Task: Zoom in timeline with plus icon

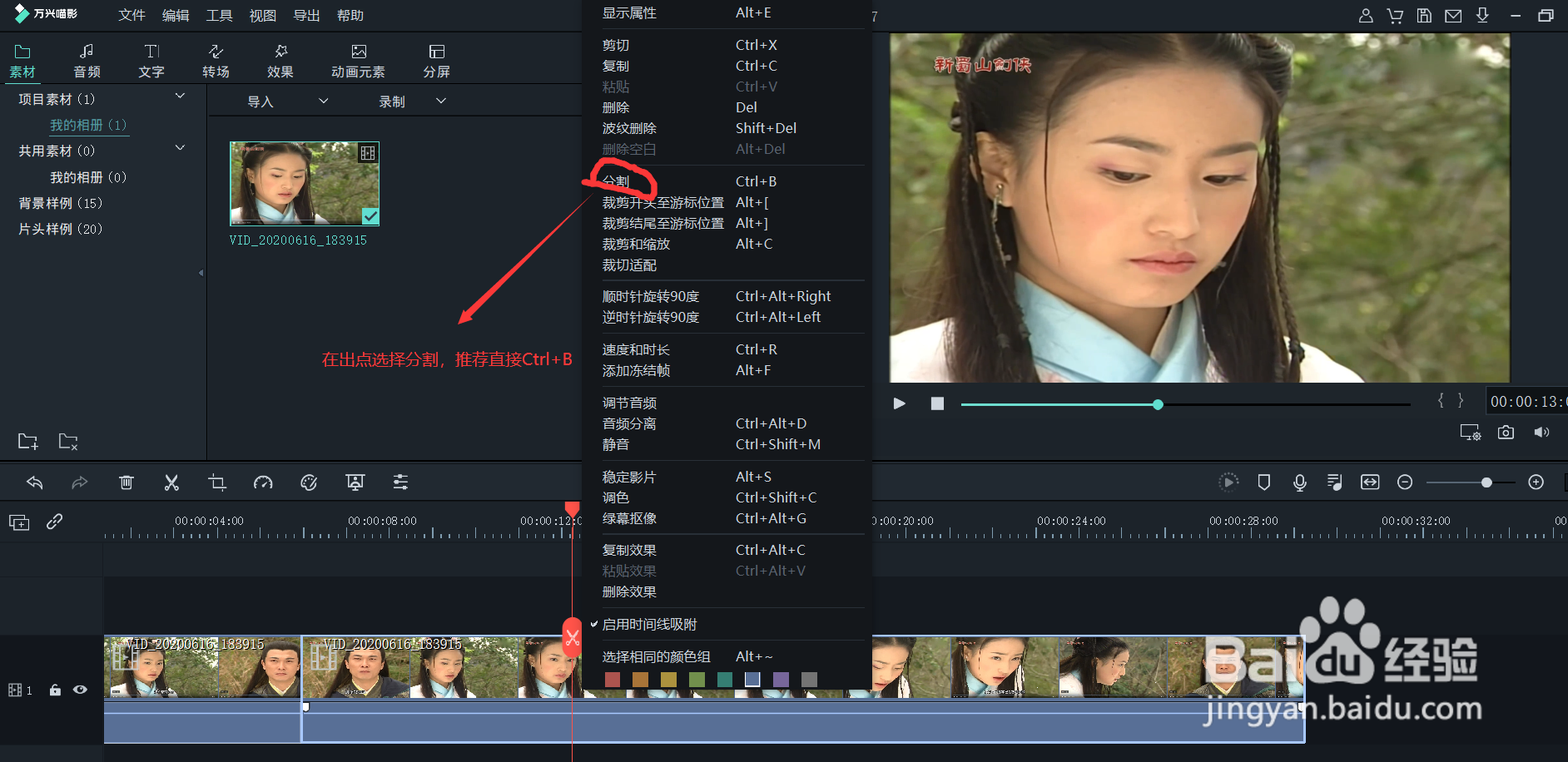Action: tap(1536, 482)
